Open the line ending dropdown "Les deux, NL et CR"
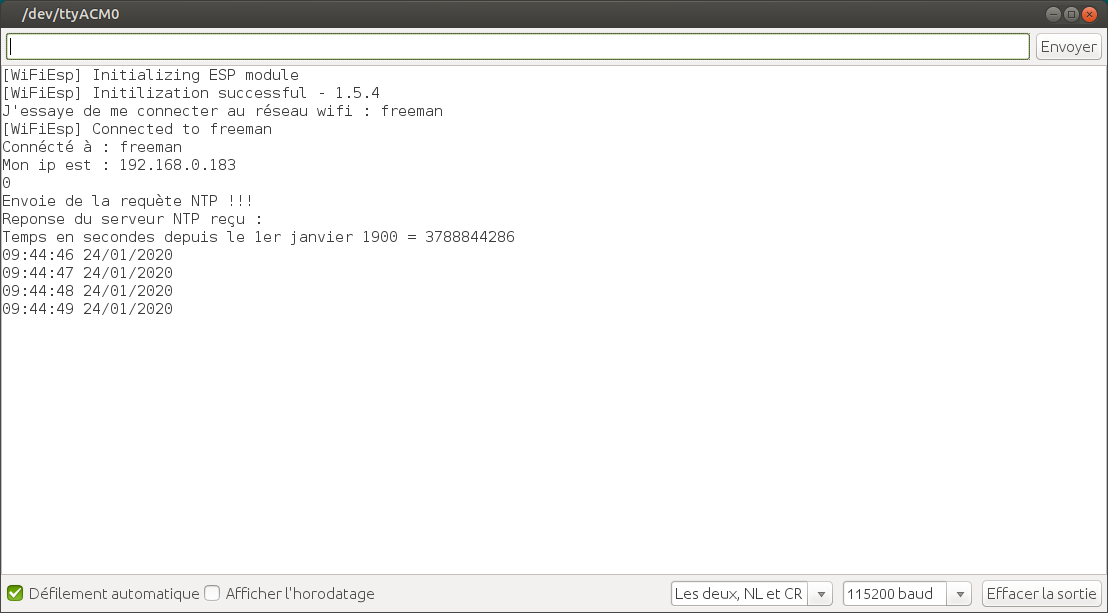Screen dimensions: 1108x613 [751, 593]
